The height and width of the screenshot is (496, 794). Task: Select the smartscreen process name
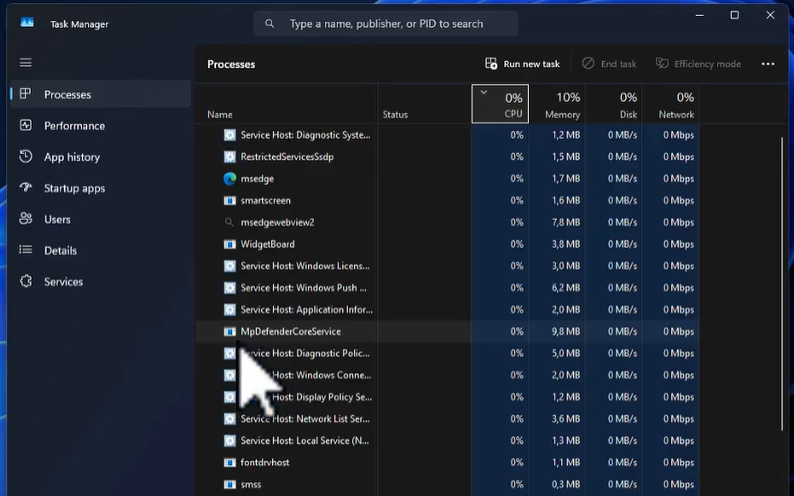265,200
